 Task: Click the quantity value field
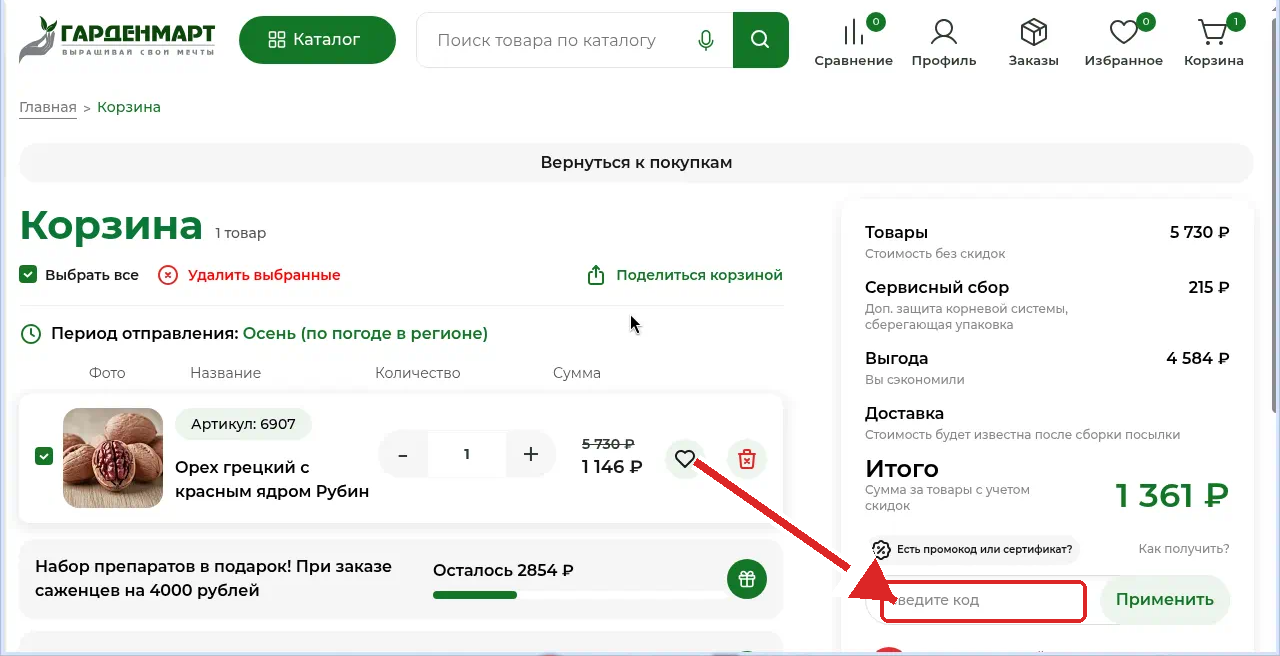[467, 455]
